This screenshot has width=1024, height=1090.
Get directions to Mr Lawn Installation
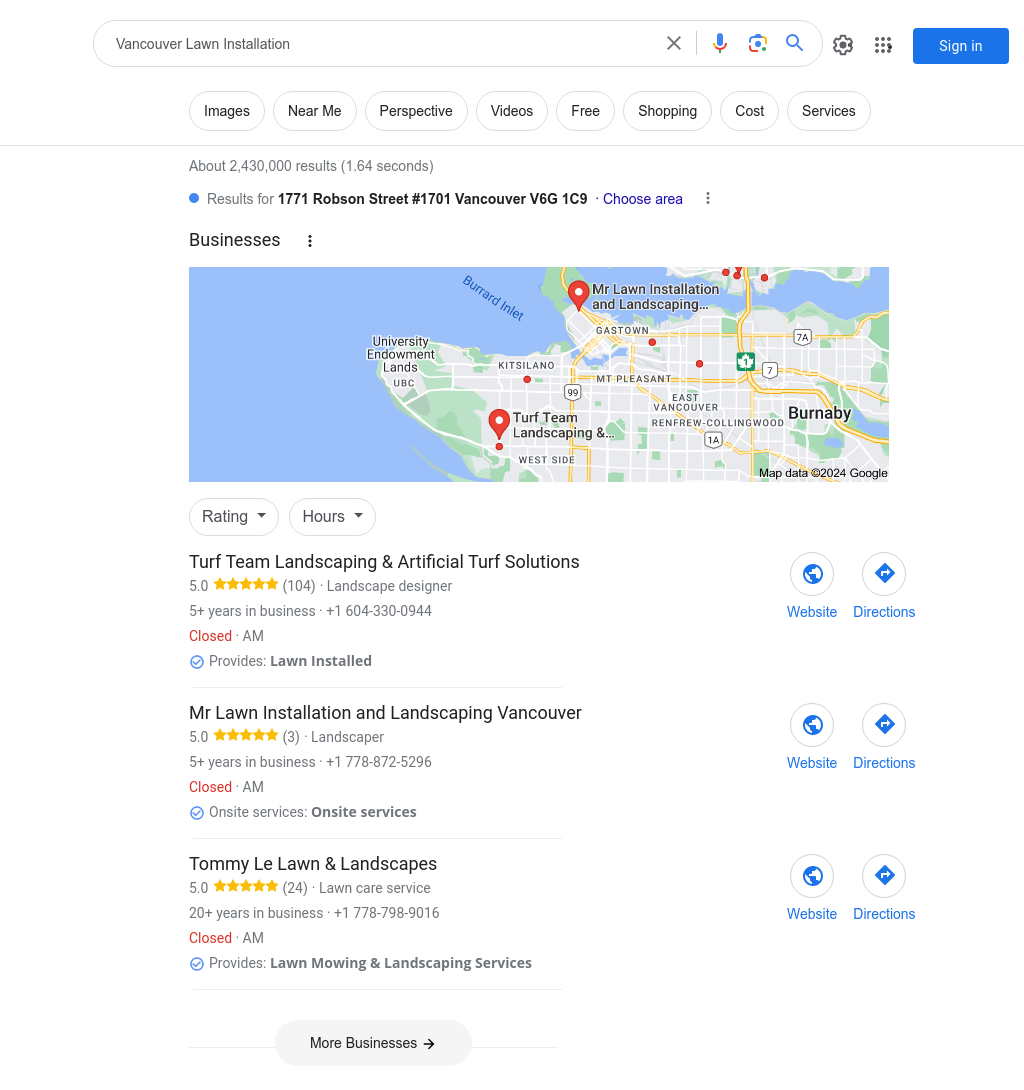[884, 725]
